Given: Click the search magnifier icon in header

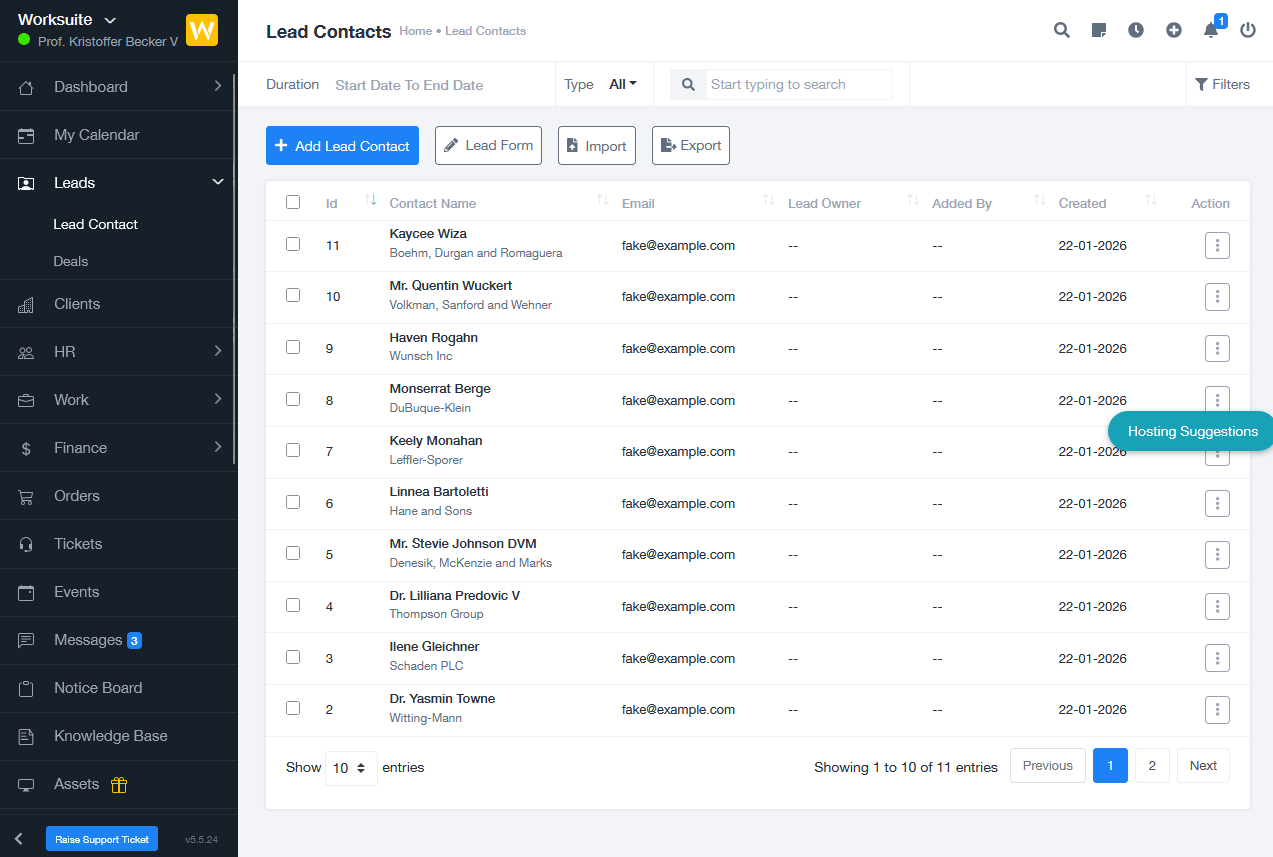Looking at the screenshot, I should (x=1061, y=30).
